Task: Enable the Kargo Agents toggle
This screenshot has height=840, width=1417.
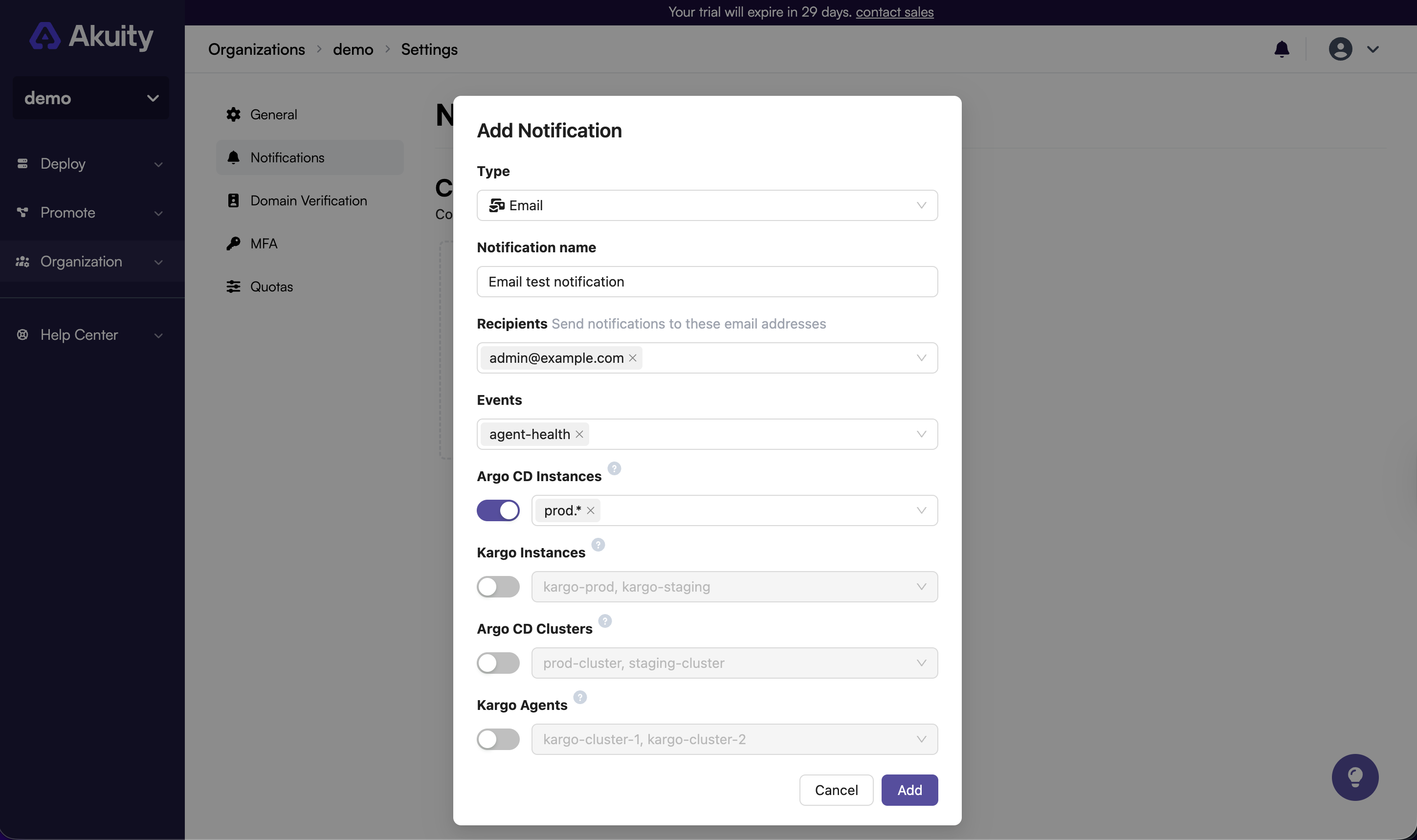Action: [498, 739]
